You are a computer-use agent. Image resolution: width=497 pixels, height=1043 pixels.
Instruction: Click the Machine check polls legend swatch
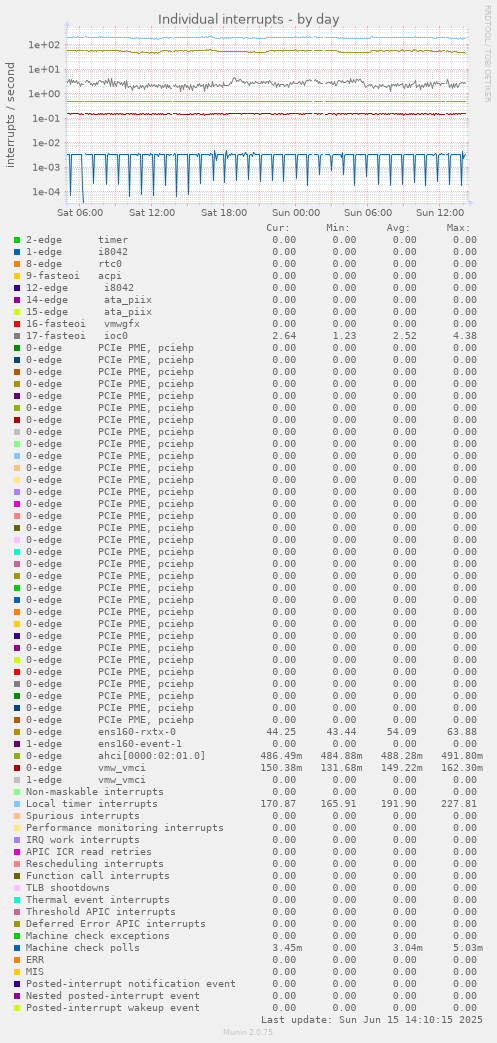(17, 947)
